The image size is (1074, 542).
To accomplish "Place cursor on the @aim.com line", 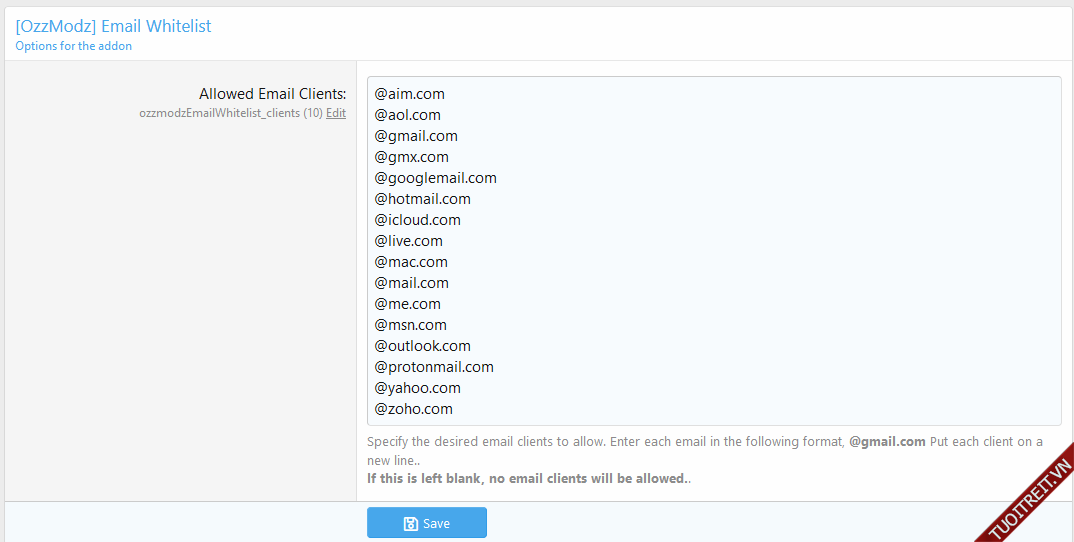I will pyautogui.click(x=410, y=94).
